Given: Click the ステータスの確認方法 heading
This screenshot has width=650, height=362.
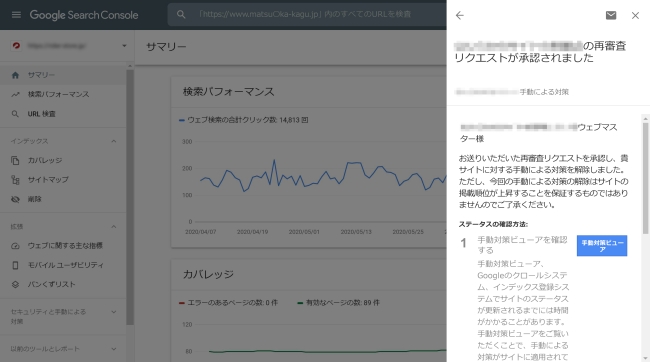Looking at the screenshot, I should tap(493, 224).
